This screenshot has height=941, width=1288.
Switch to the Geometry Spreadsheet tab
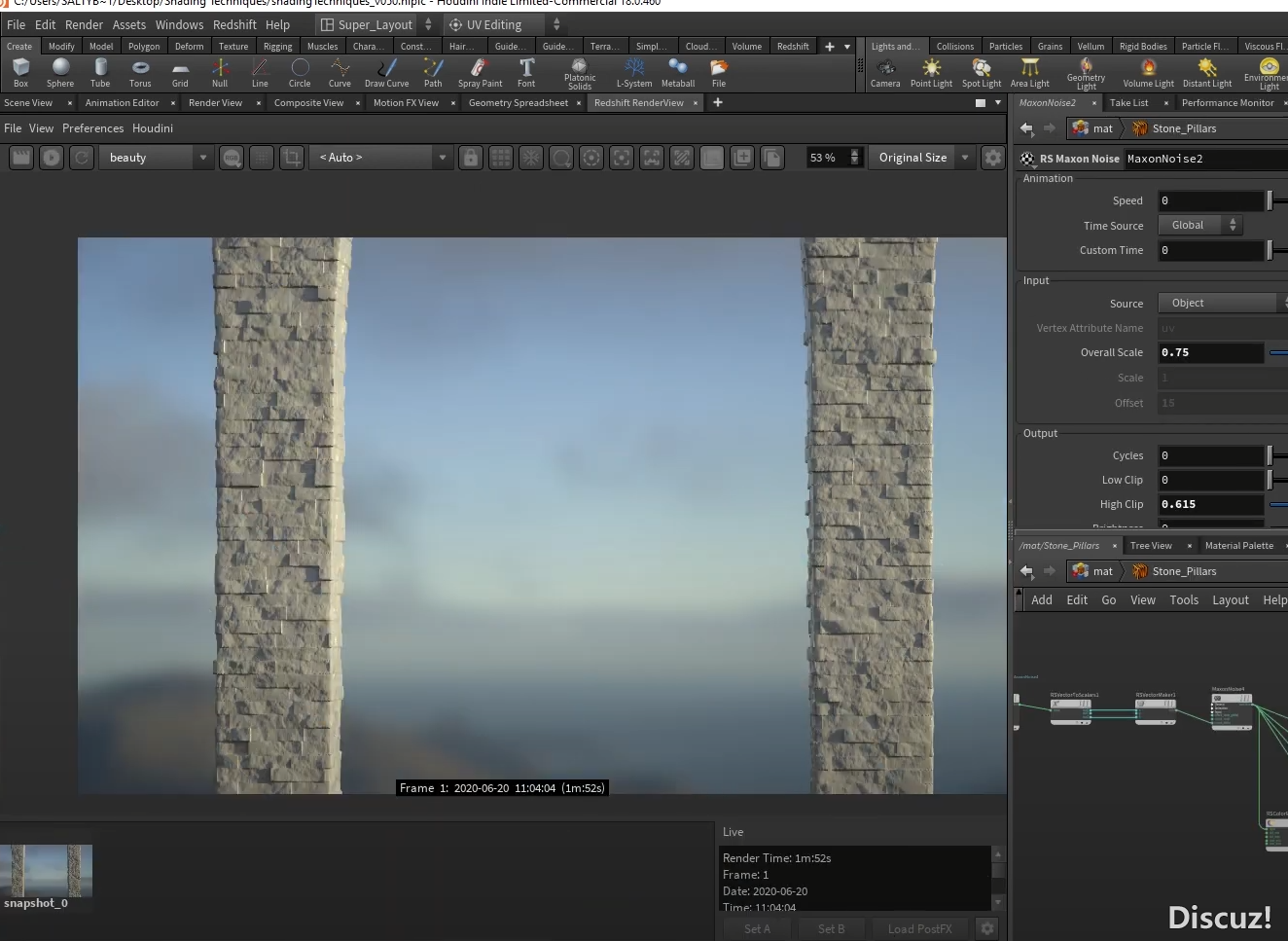coord(519,102)
